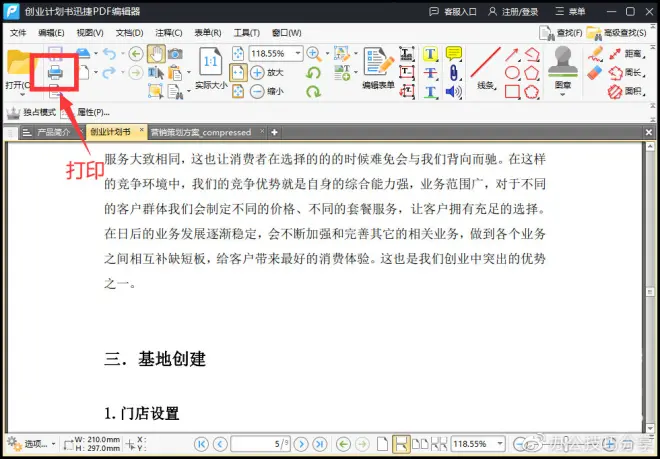Screen dimensions: 660x459
Task: Go to next page in status bar
Action: (x=301, y=444)
